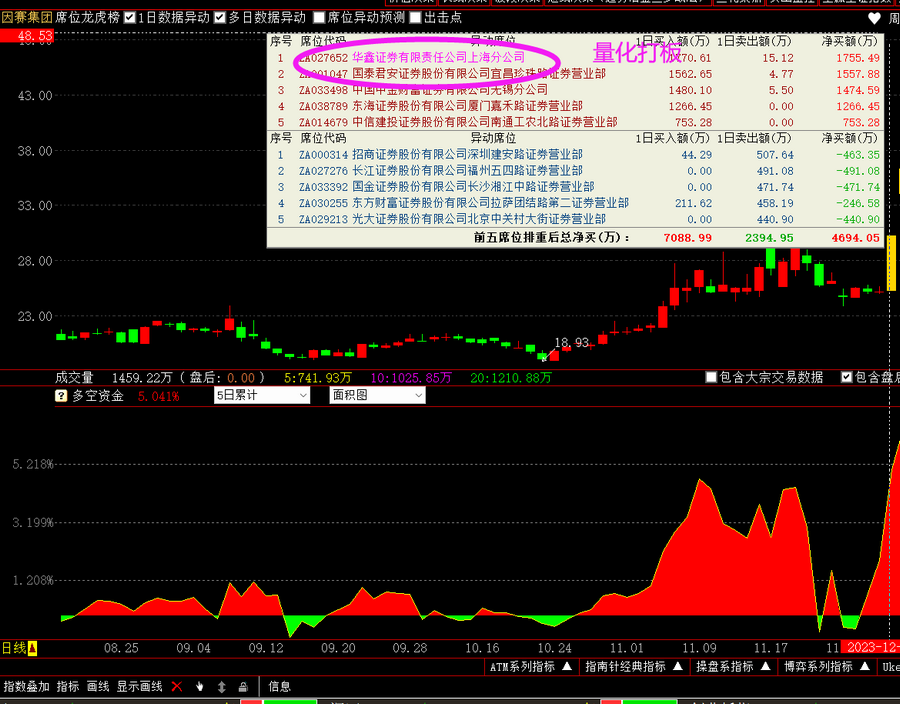Click the 10:1025.85万 volume average value

tap(411, 378)
